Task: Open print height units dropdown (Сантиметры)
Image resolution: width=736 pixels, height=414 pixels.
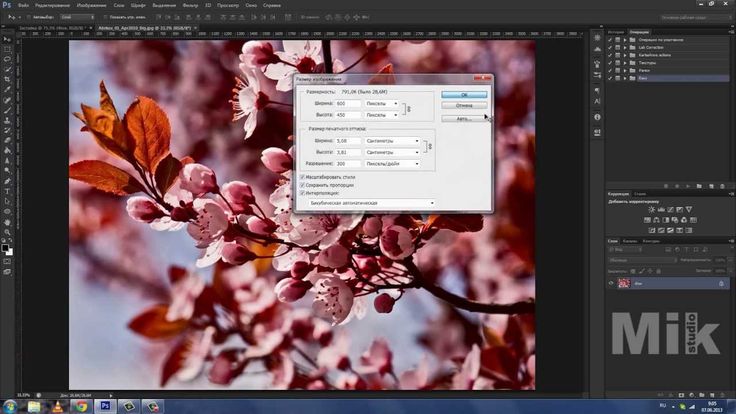Action: (x=392, y=153)
